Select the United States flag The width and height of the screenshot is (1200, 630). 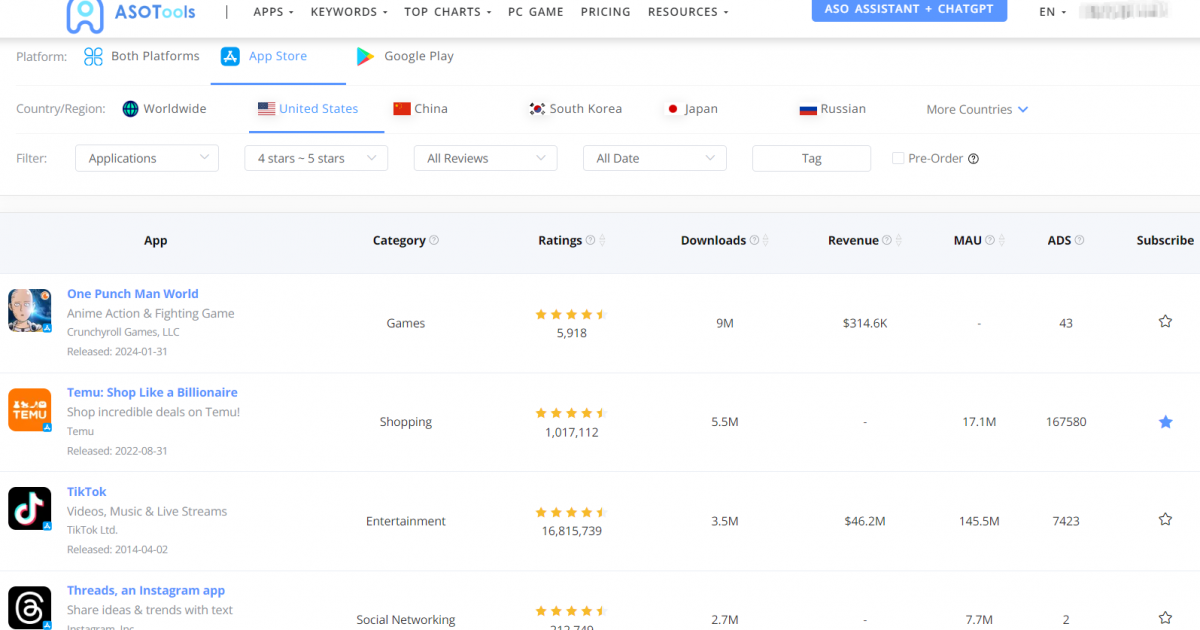pos(265,108)
